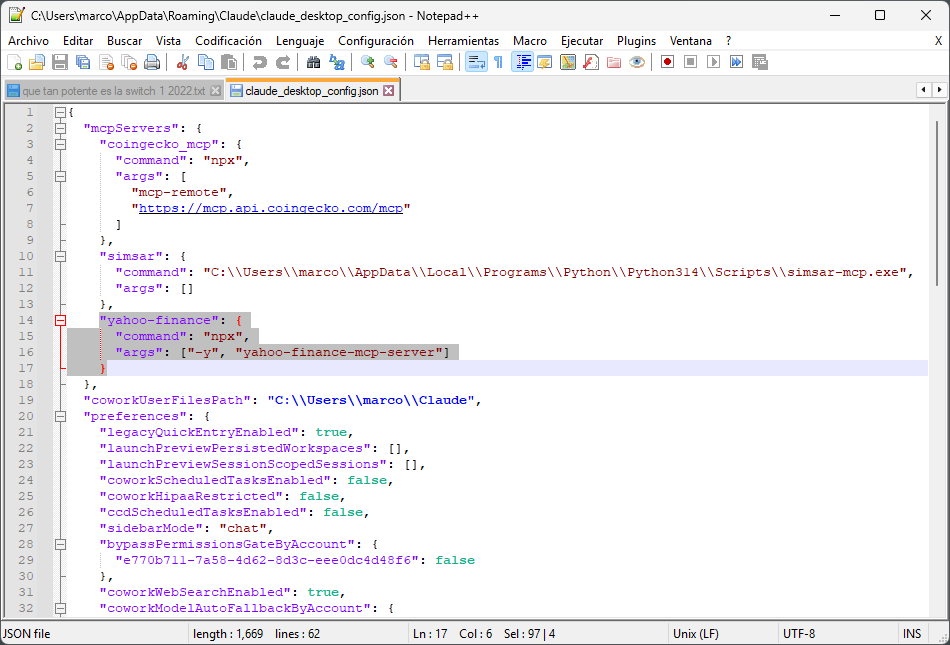
Task: Toggle word wrap in the toolbar
Action: coord(476,62)
